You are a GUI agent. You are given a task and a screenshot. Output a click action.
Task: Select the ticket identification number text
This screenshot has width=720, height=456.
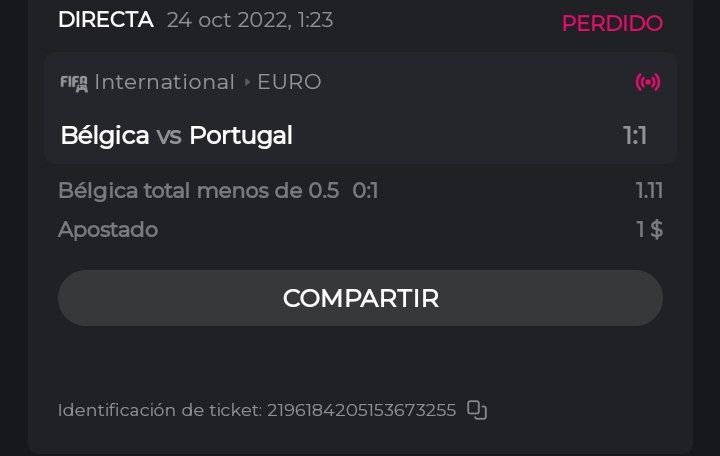point(361,410)
